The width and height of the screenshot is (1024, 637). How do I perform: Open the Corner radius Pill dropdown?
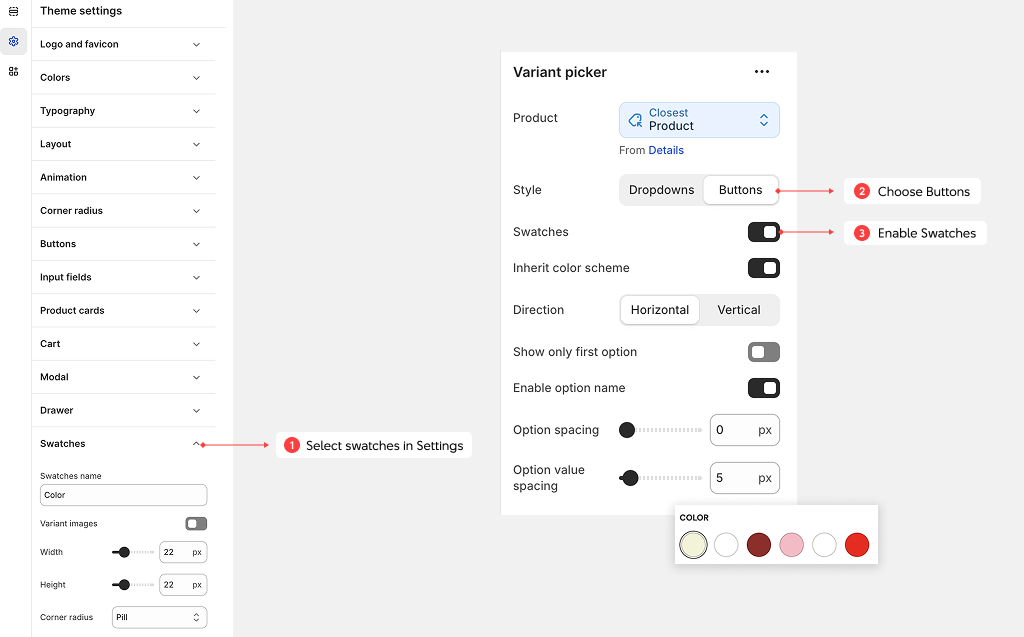pos(160,617)
